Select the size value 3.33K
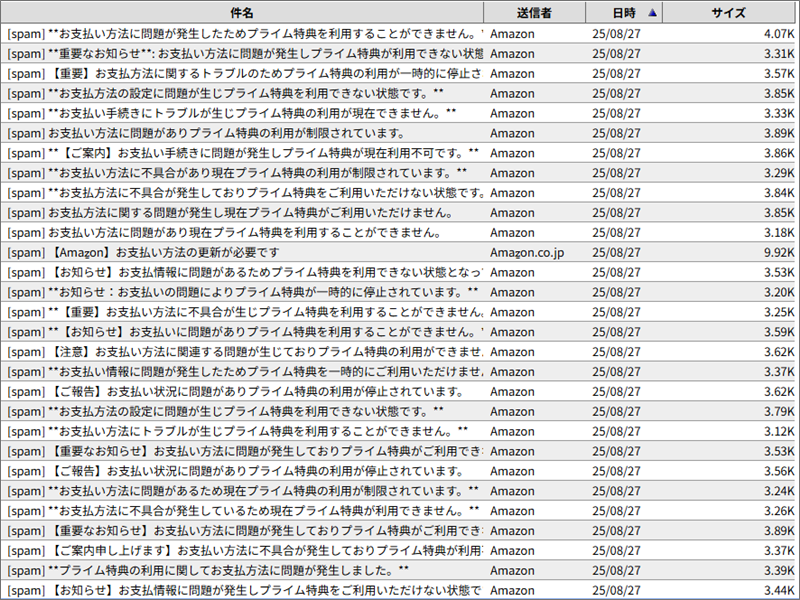The image size is (800, 600). 779,113
